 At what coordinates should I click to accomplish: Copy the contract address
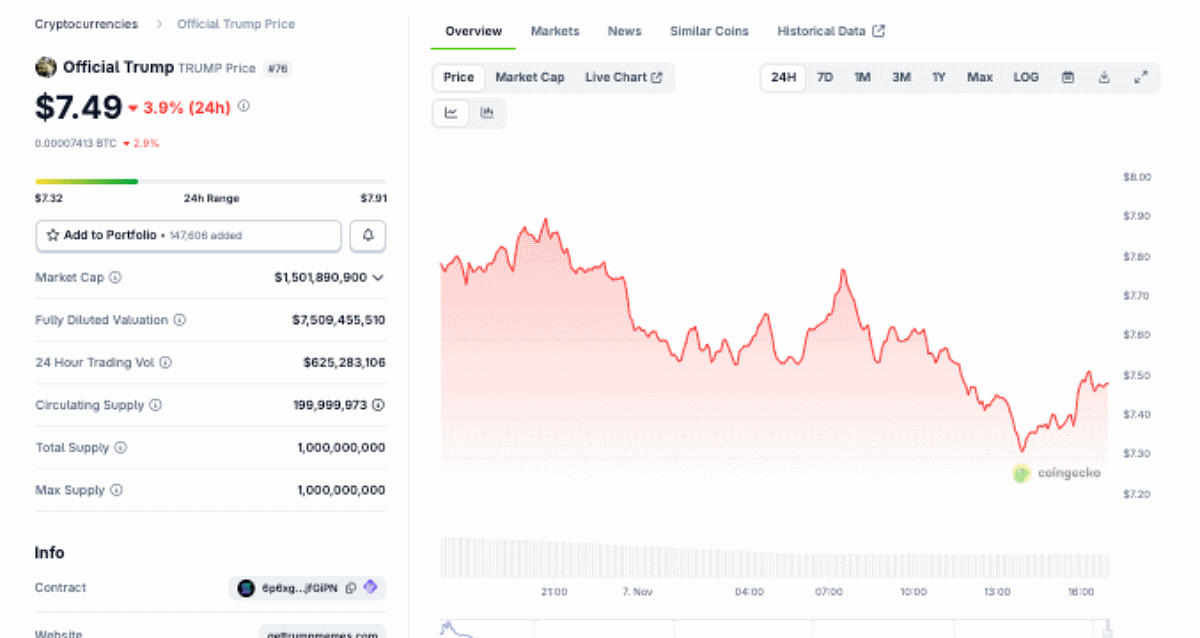click(351, 588)
